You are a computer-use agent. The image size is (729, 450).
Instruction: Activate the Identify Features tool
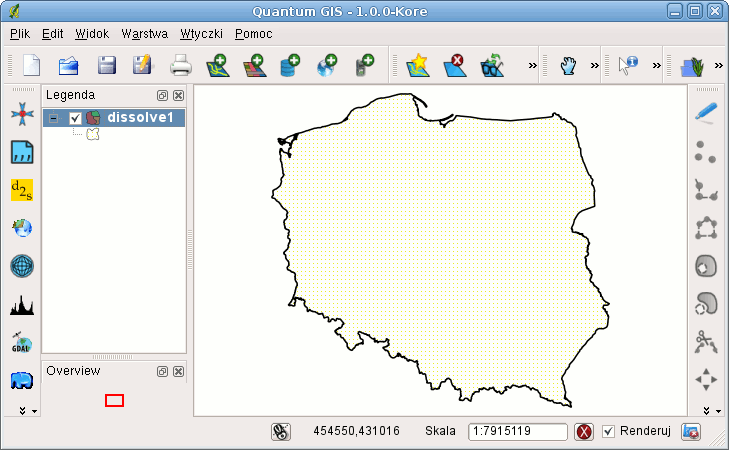[628, 66]
